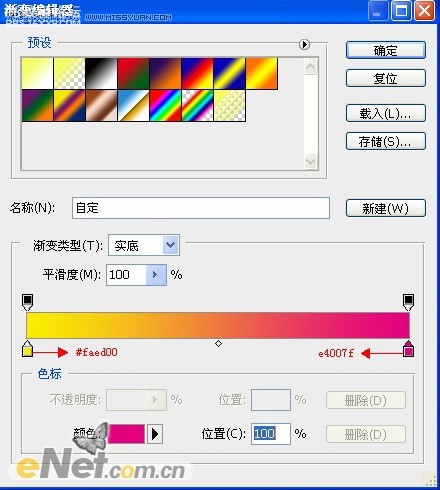Image resolution: width=440 pixels, height=490 pixels.
Task: Select the left yellow color stop
Action: 27,349
